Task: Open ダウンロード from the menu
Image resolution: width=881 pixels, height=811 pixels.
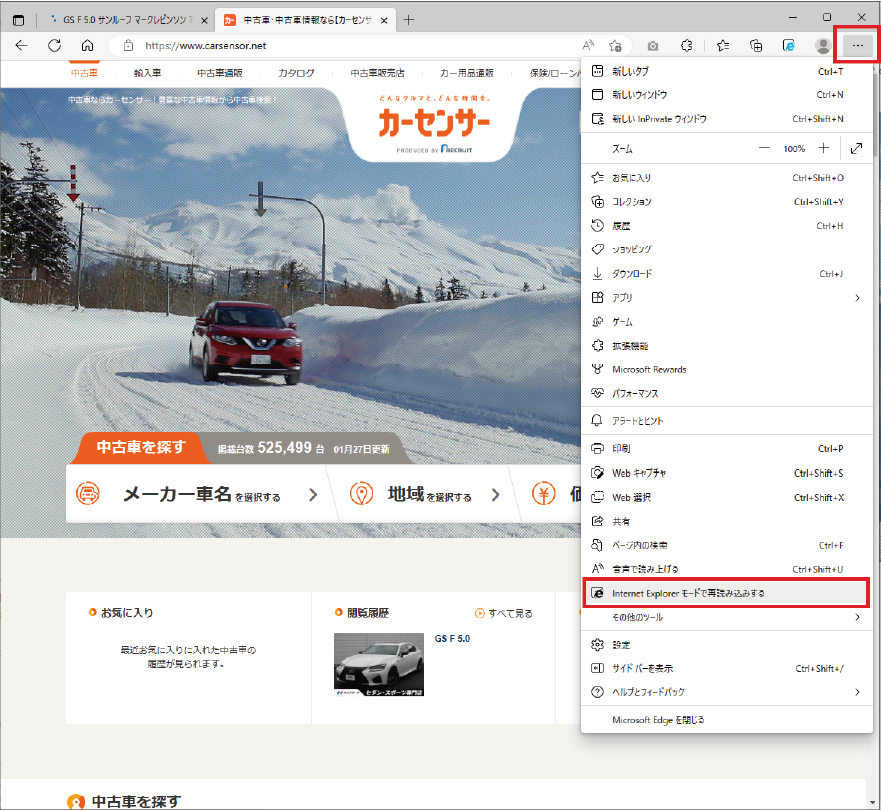Action: point(726,274)
